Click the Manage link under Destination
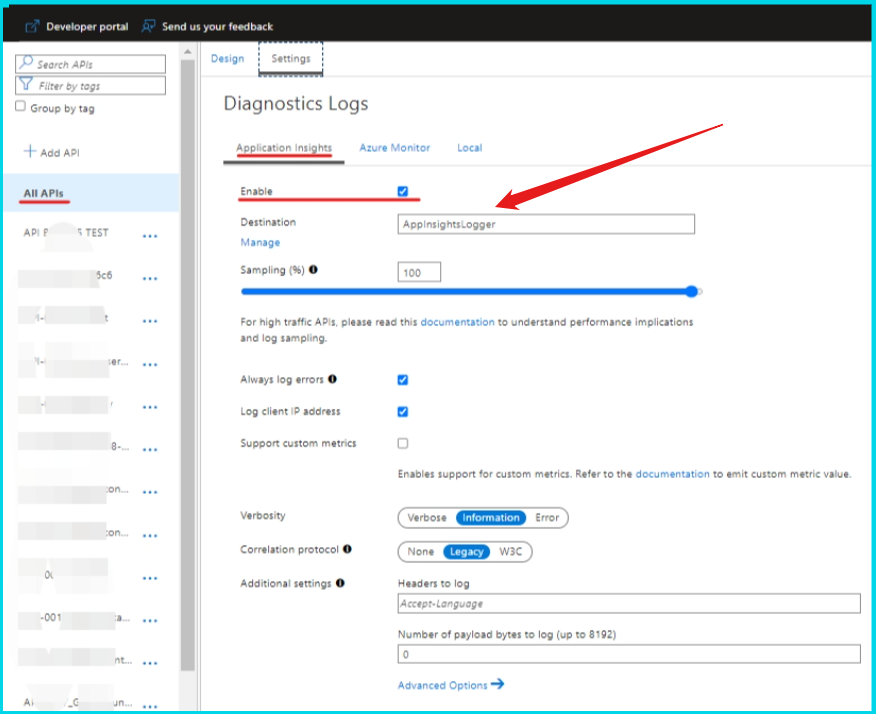876x714 pixels. coord(260,243)
